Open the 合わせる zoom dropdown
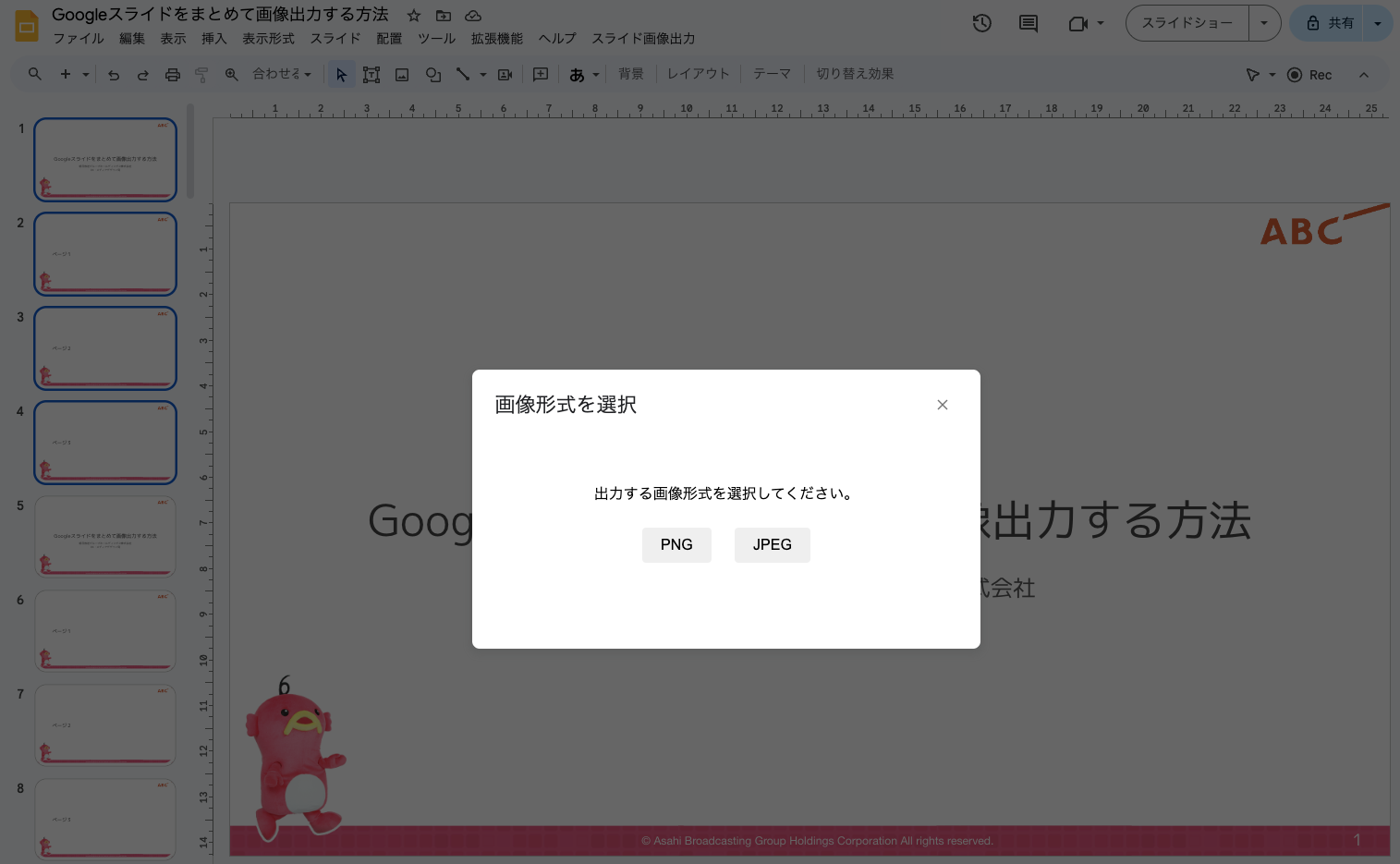The image size is (1400, 864). (282, 75)
